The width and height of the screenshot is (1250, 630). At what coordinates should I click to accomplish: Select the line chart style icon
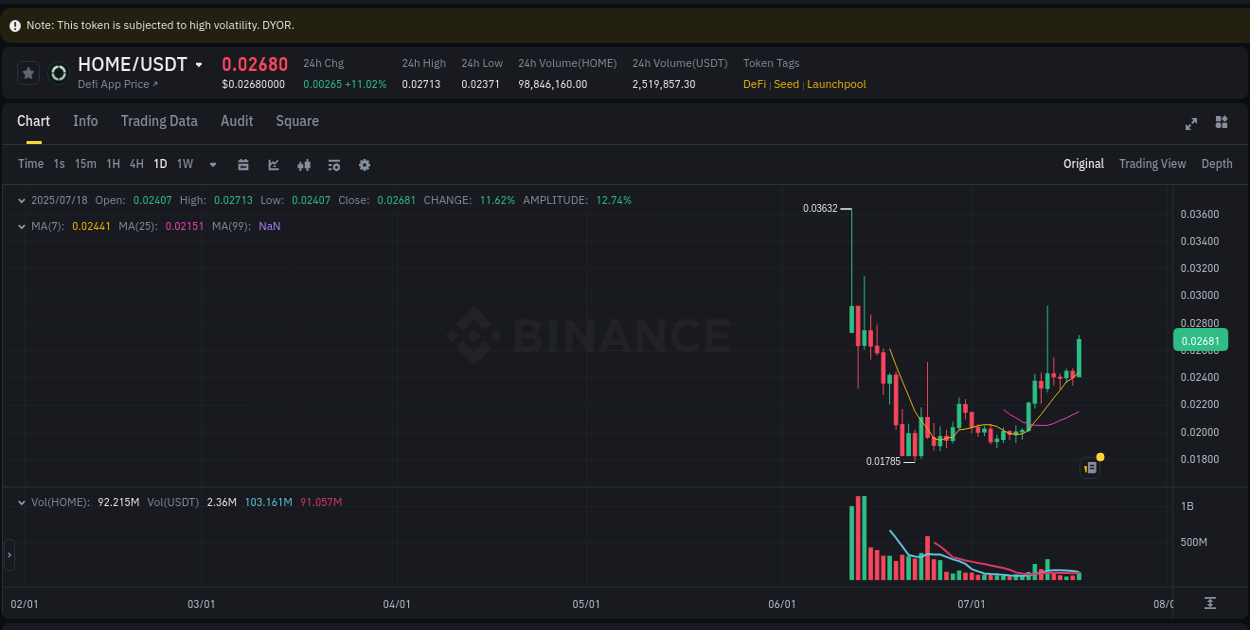click(273, 164)
